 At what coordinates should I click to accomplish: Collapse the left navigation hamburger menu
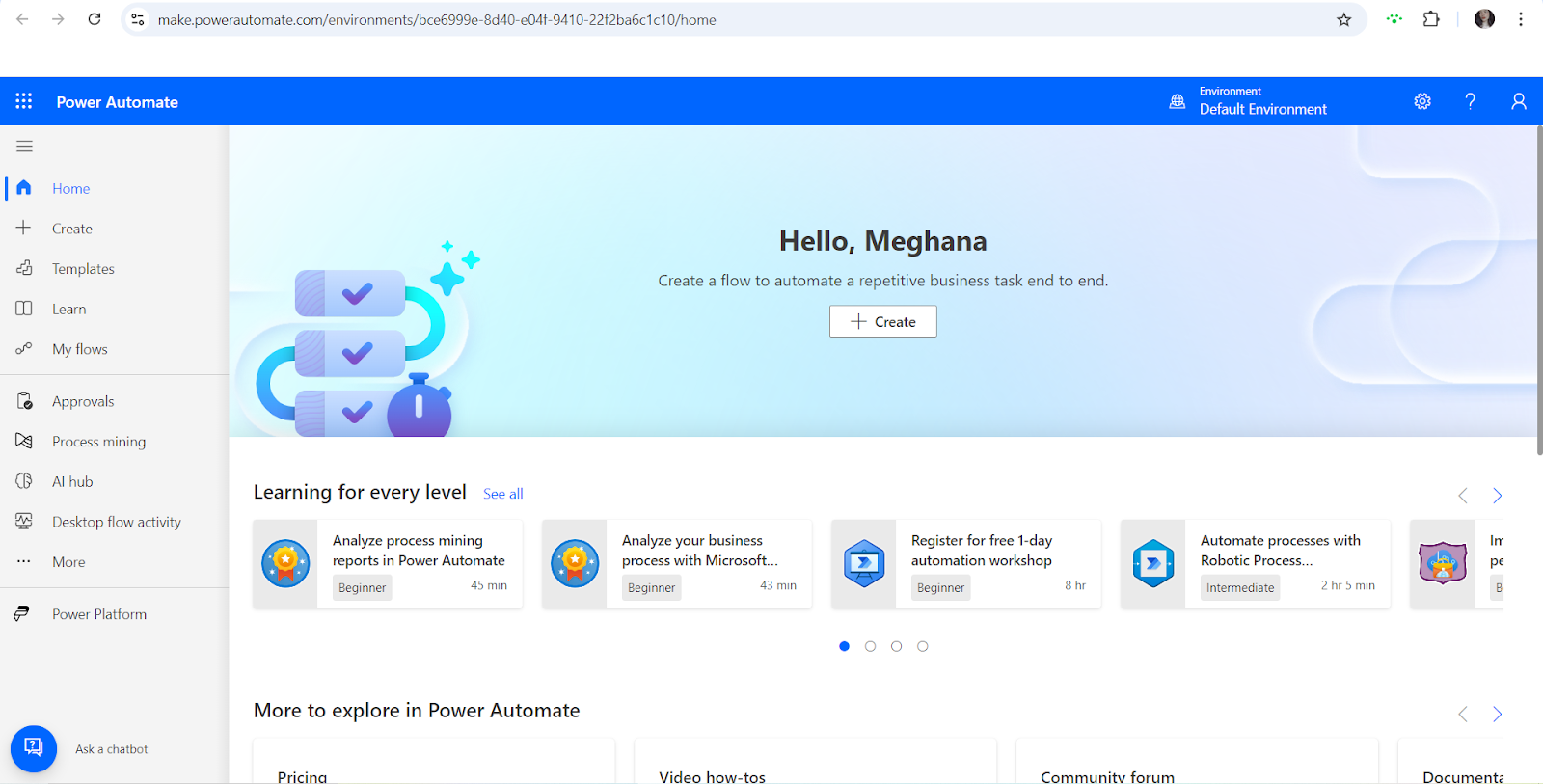[24, 147]
